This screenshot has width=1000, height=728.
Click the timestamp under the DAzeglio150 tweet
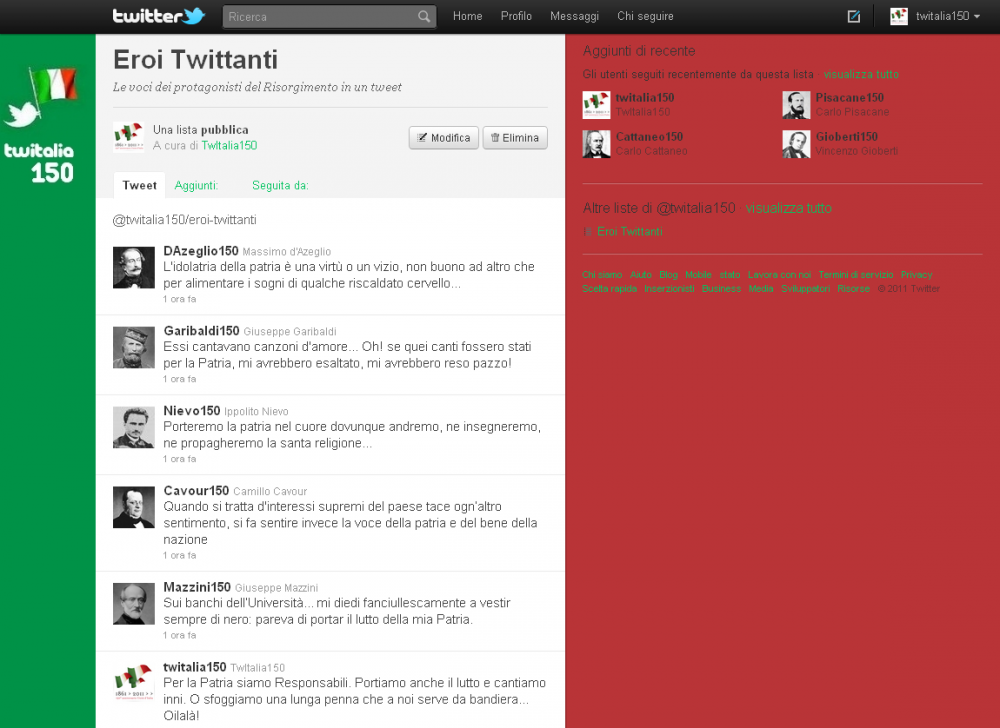click(x=179, y=299)
